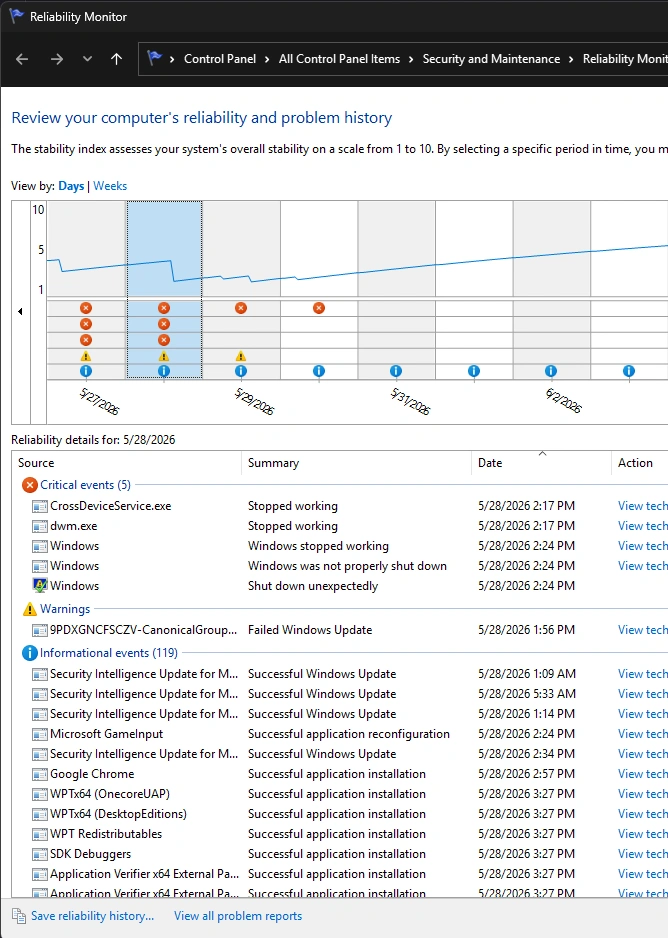Collapse the Critical events (5) group

tap(85, 485)
